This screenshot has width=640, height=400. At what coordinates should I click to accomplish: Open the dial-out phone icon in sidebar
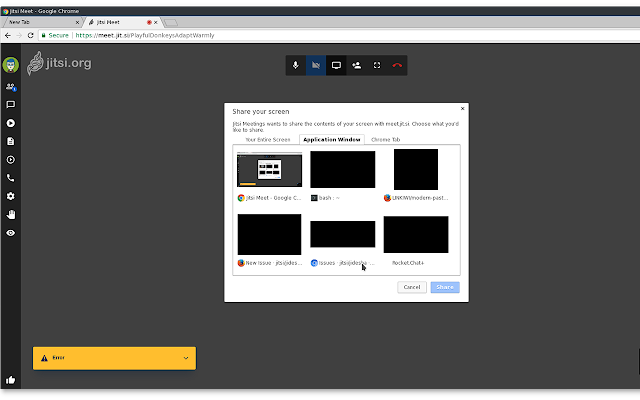point(11,178)
